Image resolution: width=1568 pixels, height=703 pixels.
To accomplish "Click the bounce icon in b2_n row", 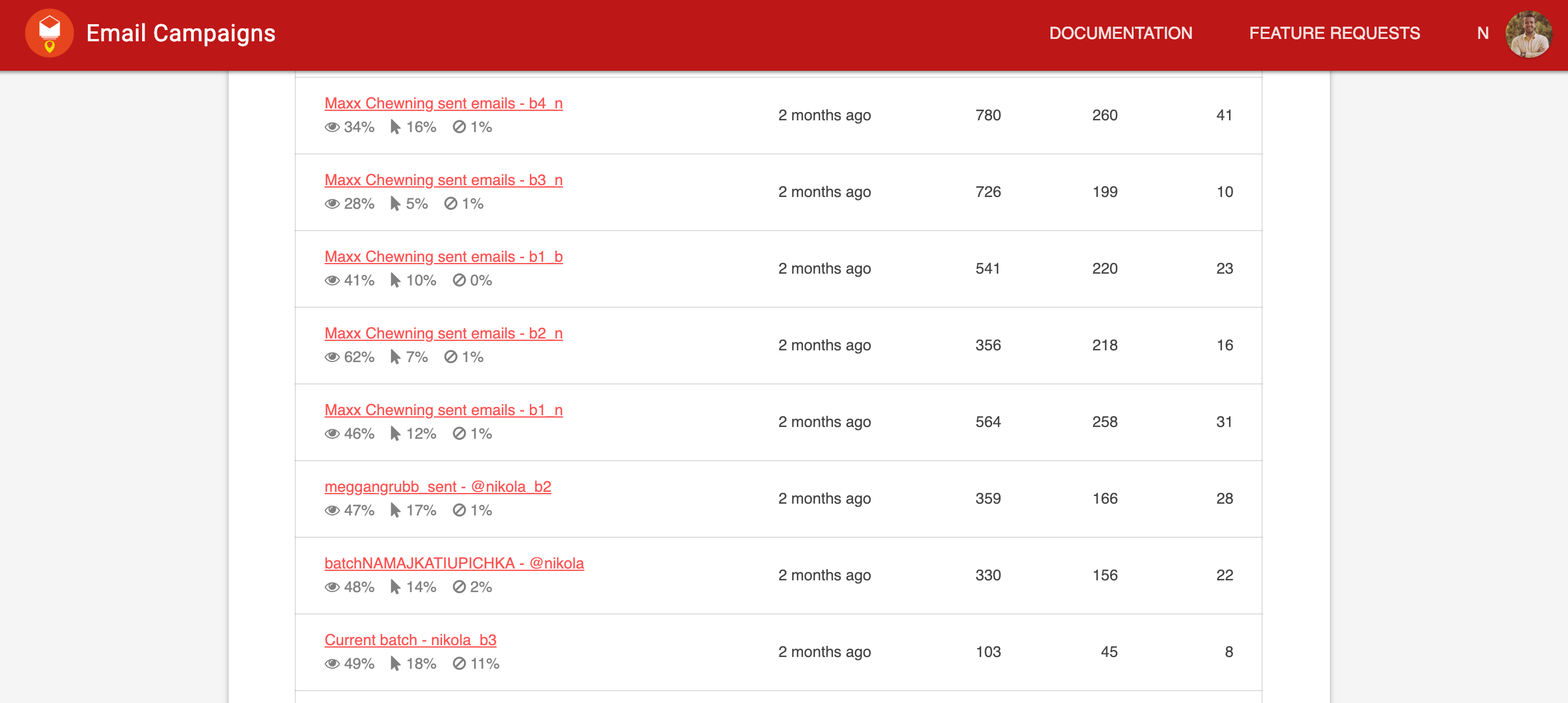I will (450, 357).
